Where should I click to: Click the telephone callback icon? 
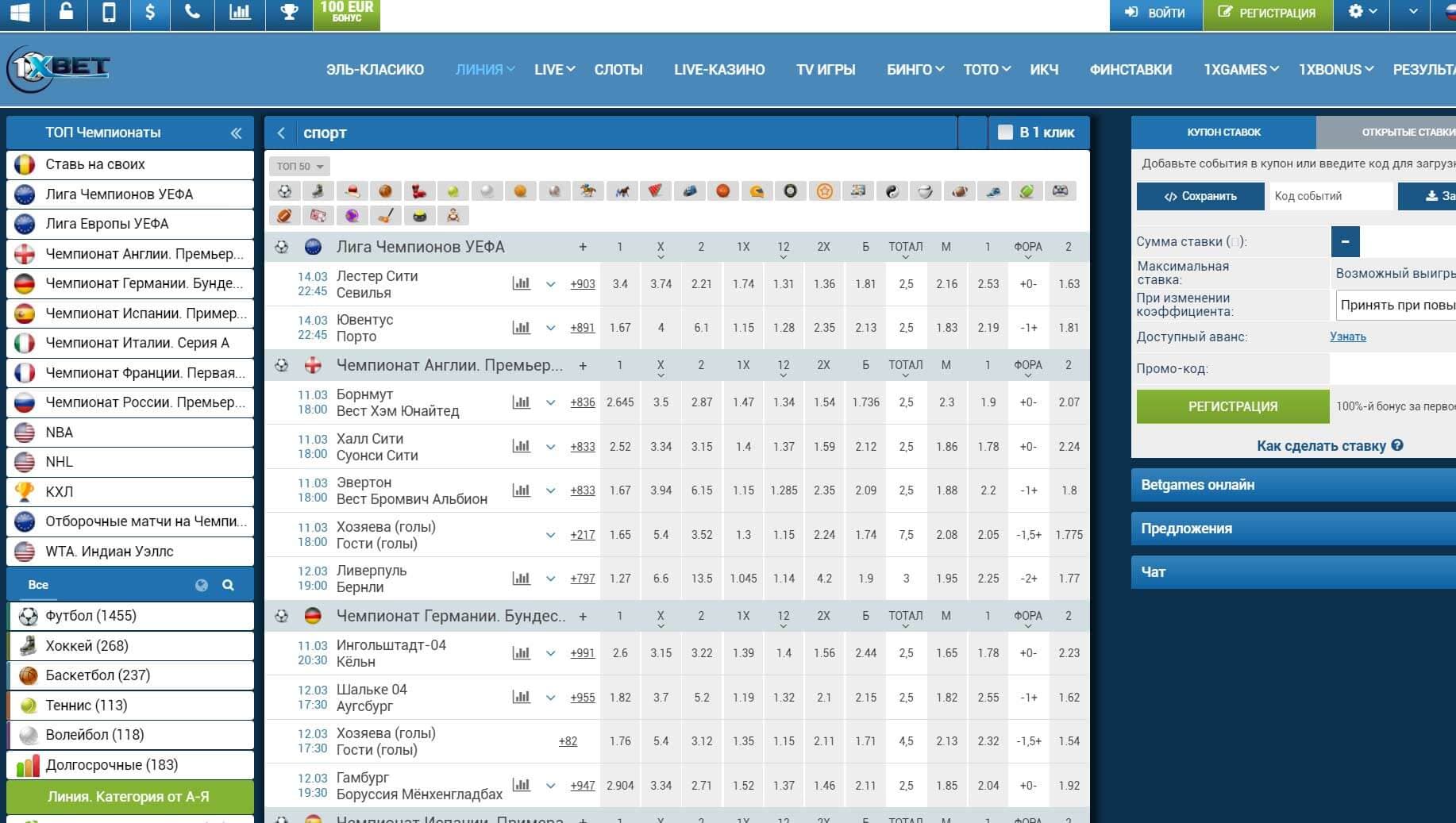[x=192, y=13]
